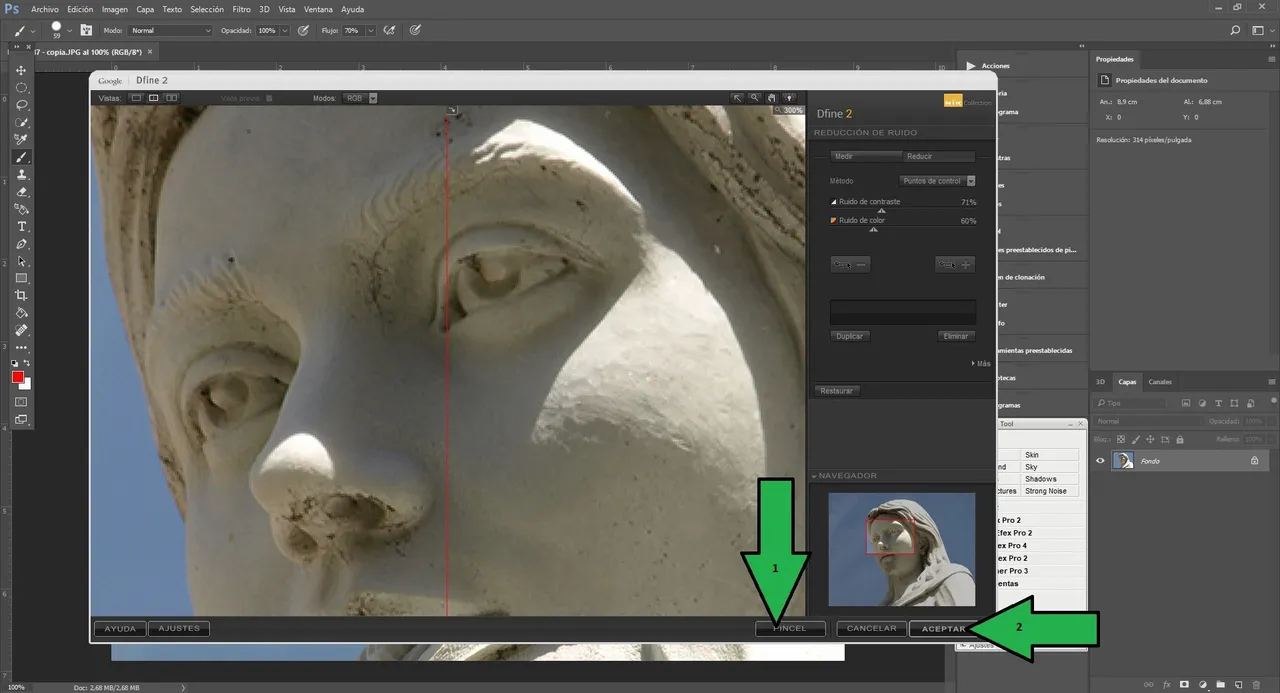Screen dimensions: 1280x693
Task: Collapse the Navegador section
Action: click(x=814, y=476)
